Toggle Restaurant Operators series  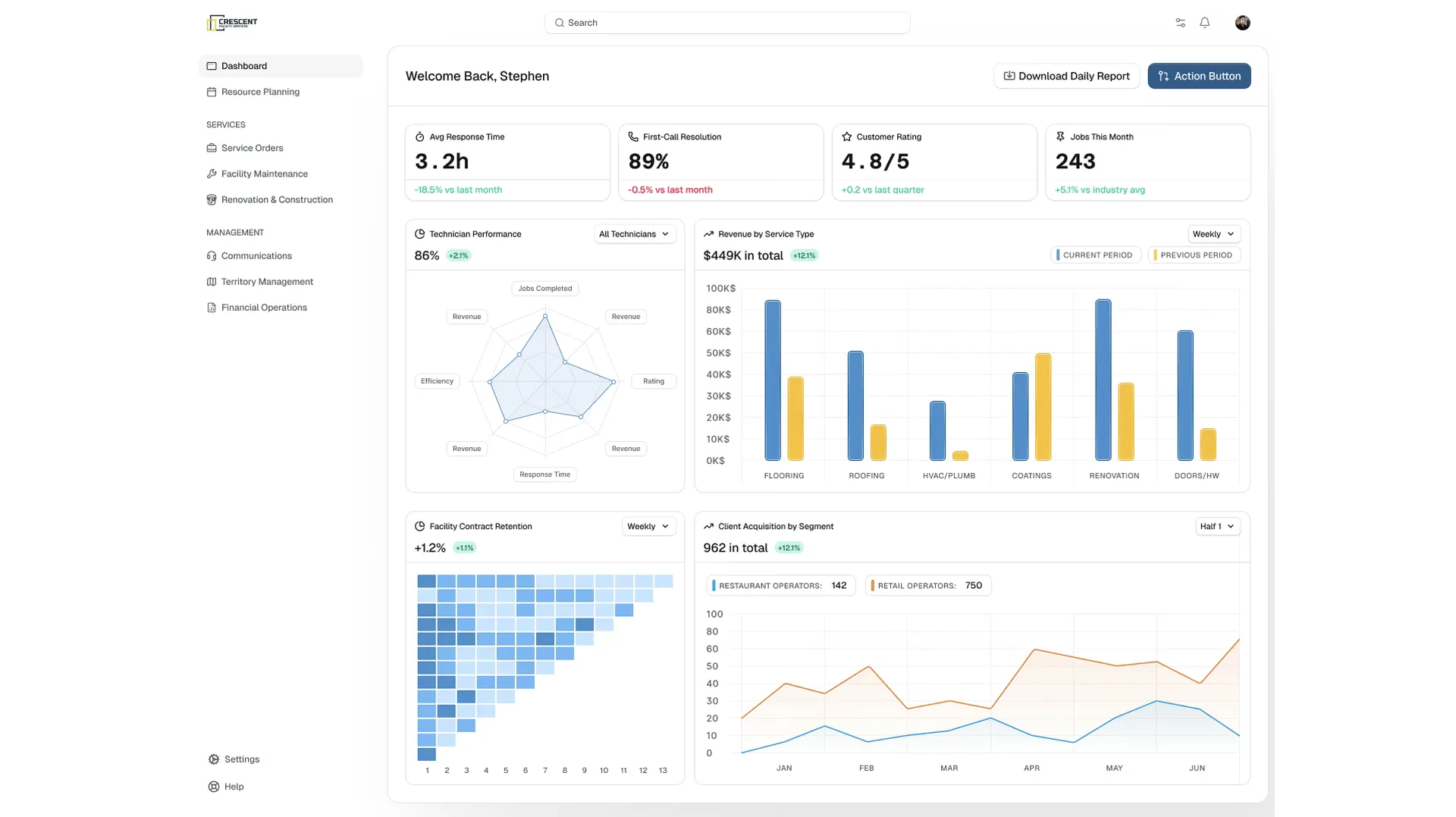pyautogui.click(x=781, y=586)
